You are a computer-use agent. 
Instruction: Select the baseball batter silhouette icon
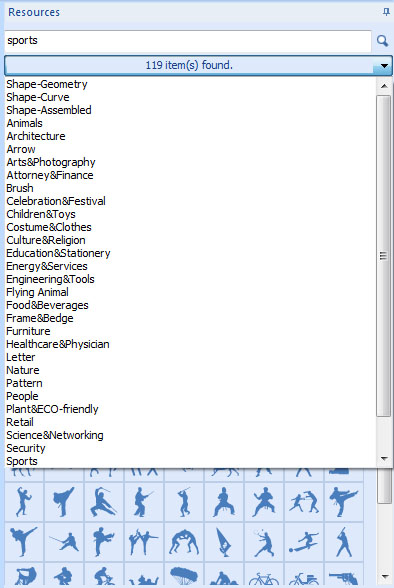[344, 542]
